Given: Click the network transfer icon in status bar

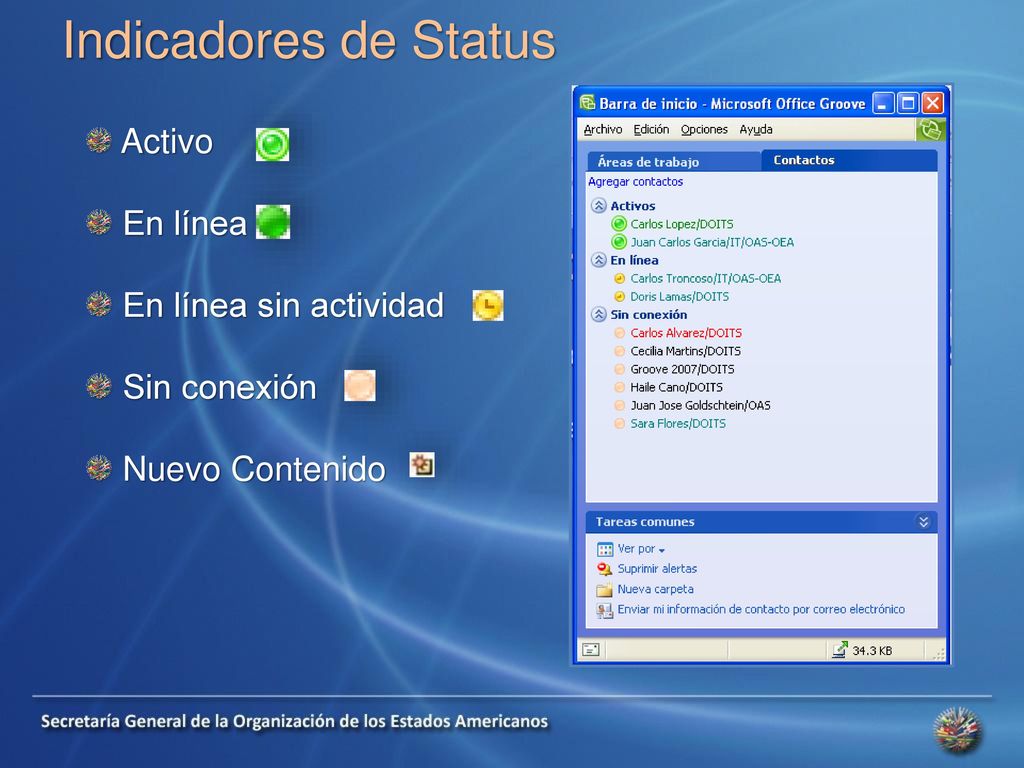Looking at the screenshot, I should (x=840, y=650).
